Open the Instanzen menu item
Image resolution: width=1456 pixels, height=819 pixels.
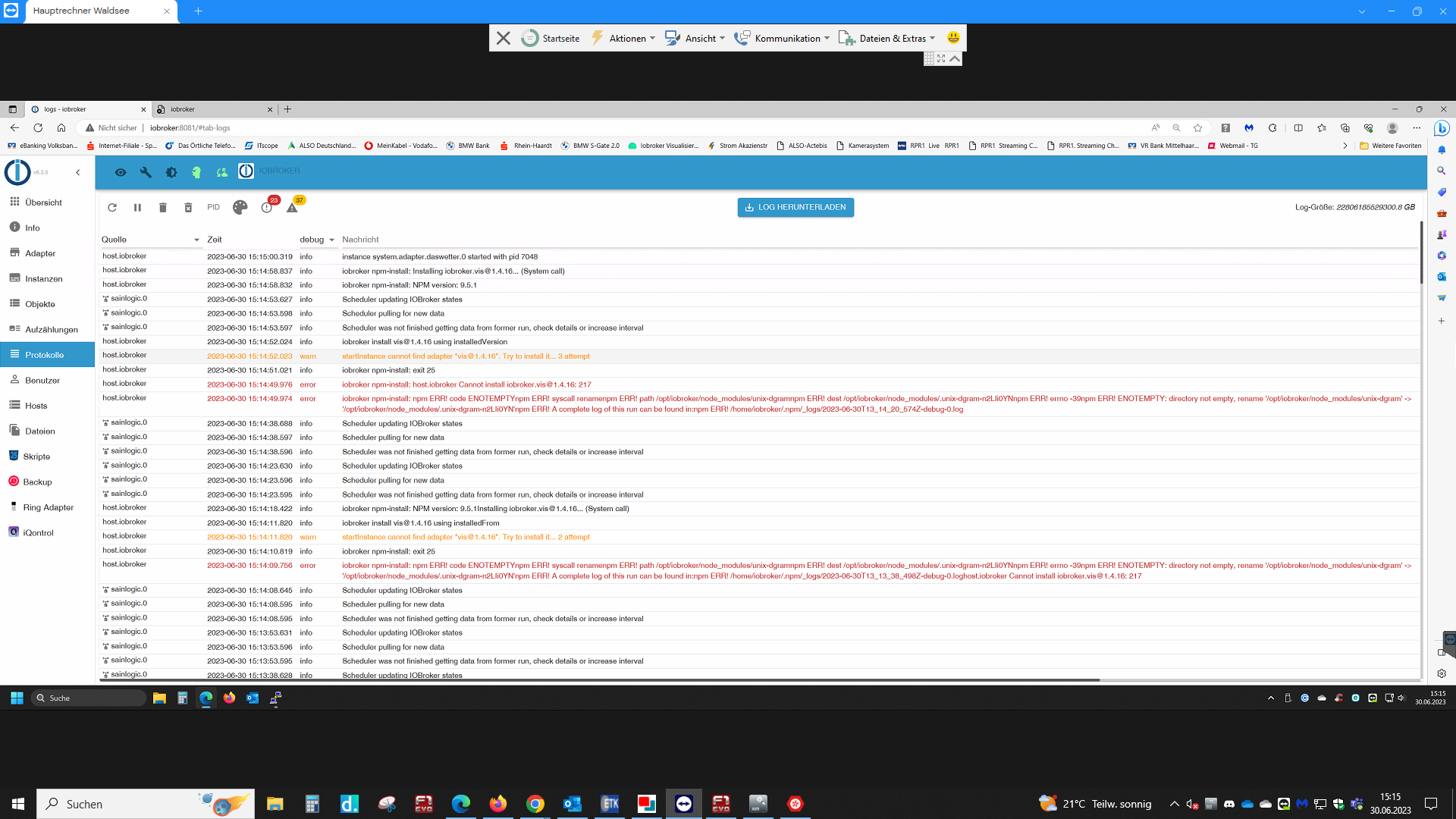coord(44,279)
